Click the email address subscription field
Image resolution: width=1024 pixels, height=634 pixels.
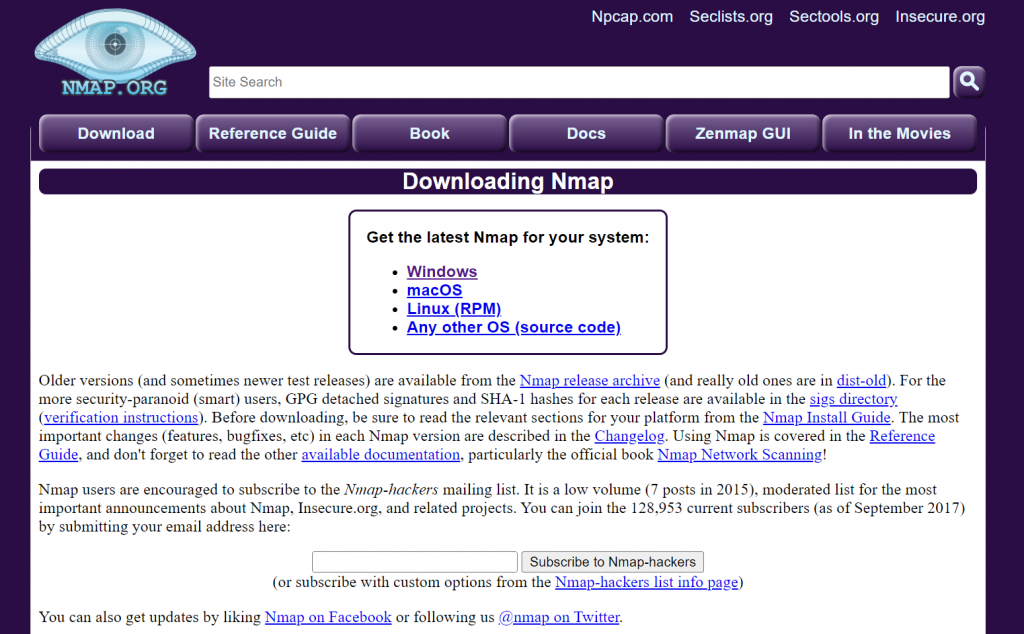415,562
